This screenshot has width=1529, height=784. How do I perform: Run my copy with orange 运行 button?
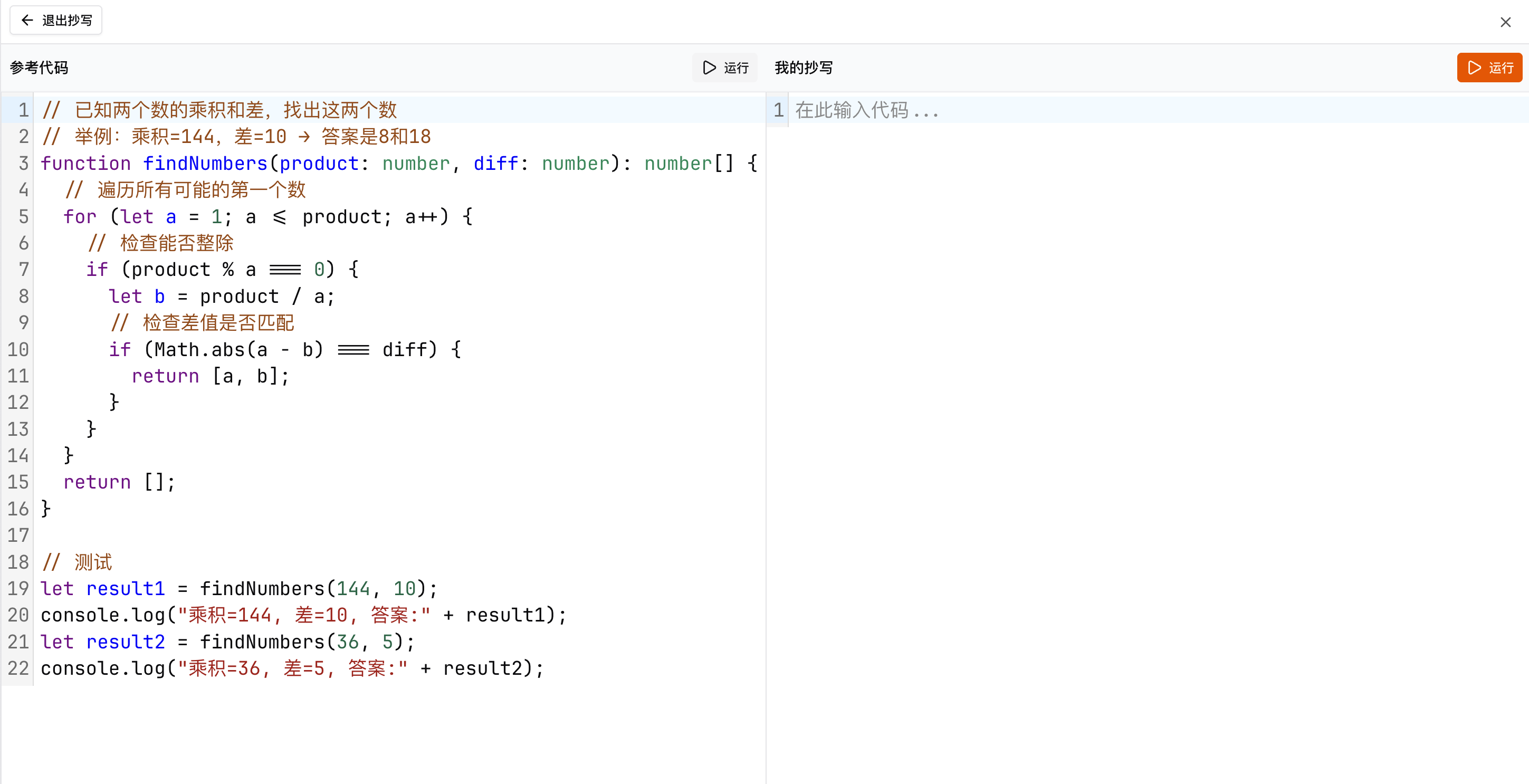1489,68
